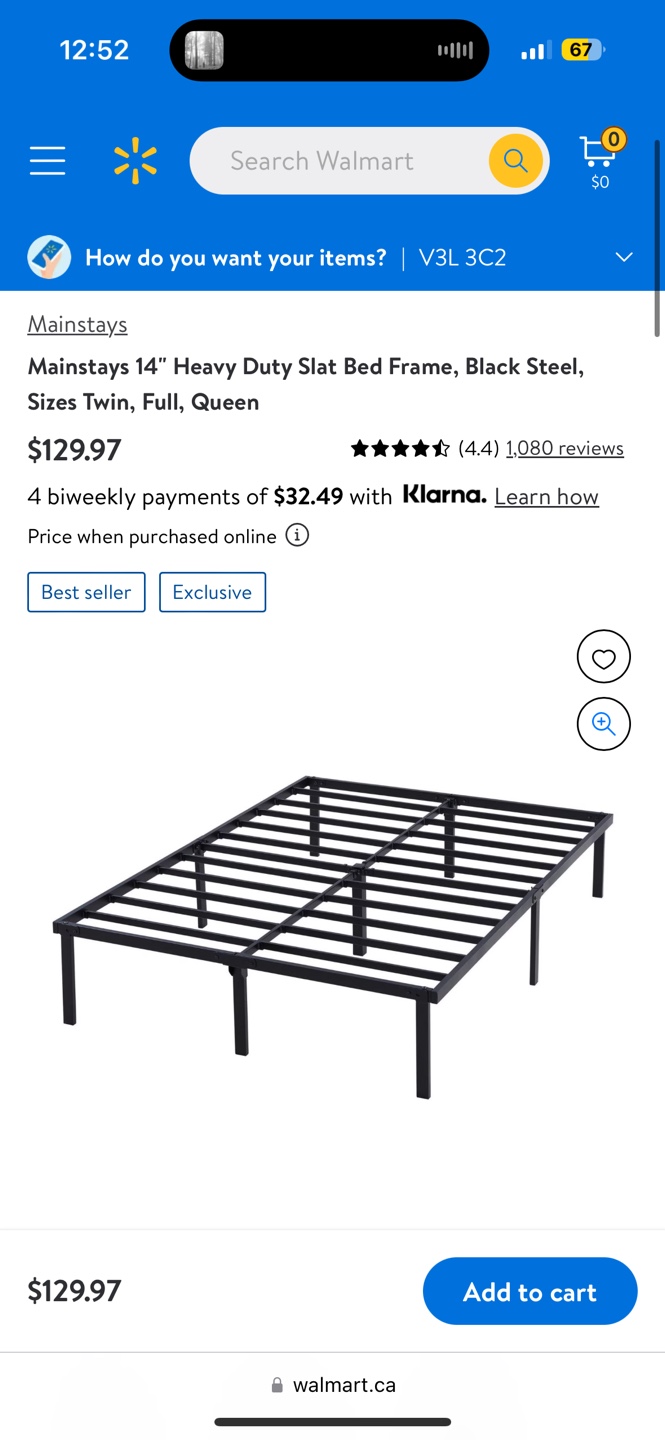Zoom the product image with magnifier icon

[603, 724]
